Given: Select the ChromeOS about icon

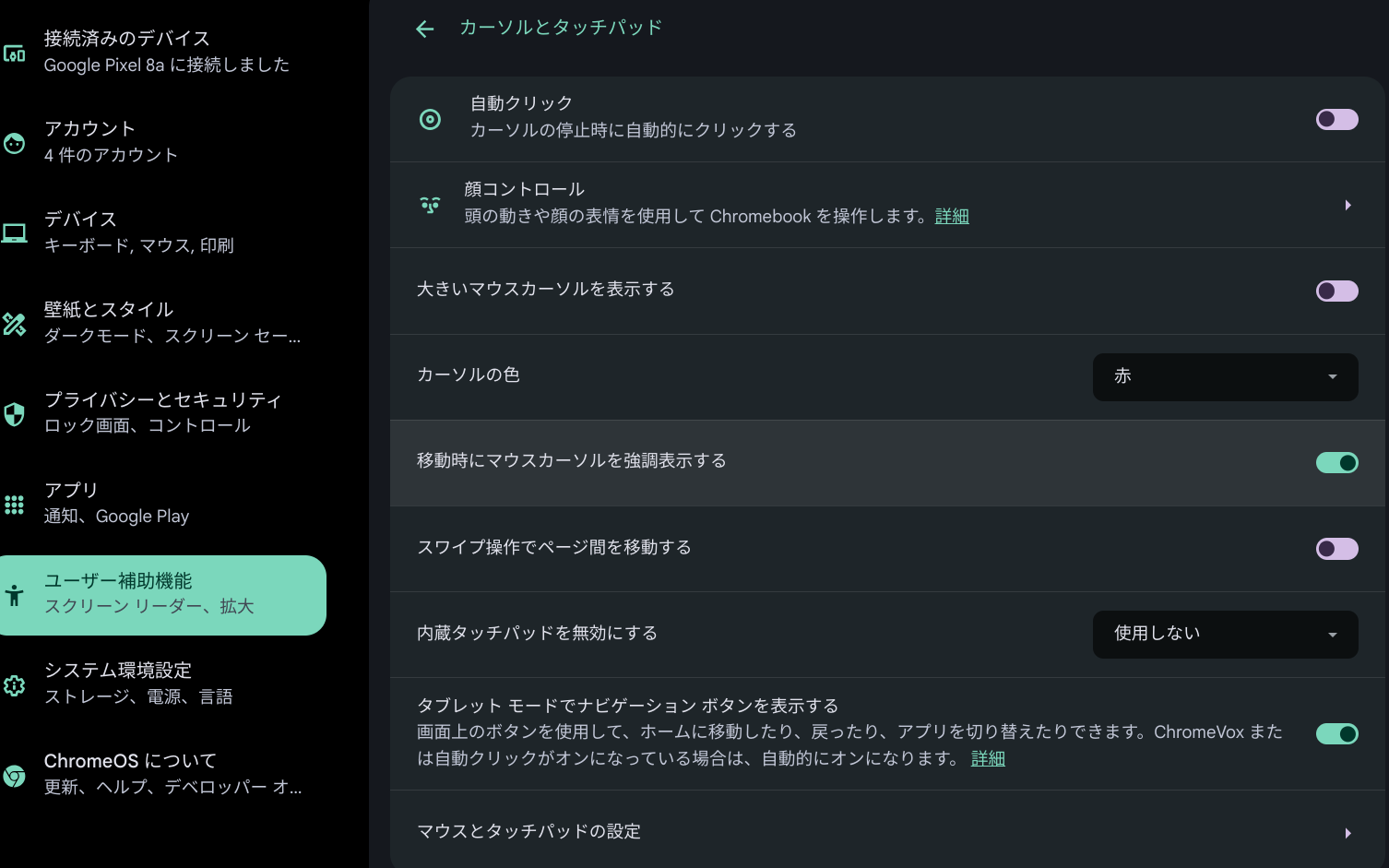Looking at the screenshot, I should [14, 776].
